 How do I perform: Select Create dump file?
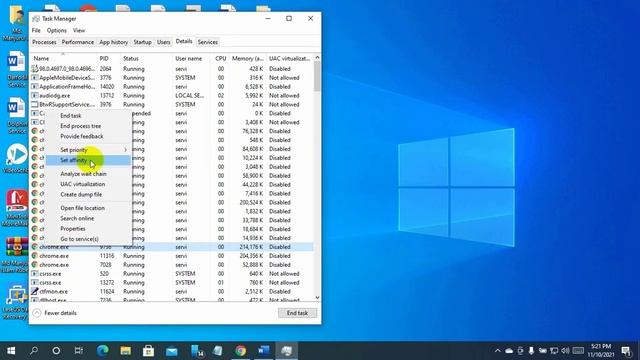(81, 194)
